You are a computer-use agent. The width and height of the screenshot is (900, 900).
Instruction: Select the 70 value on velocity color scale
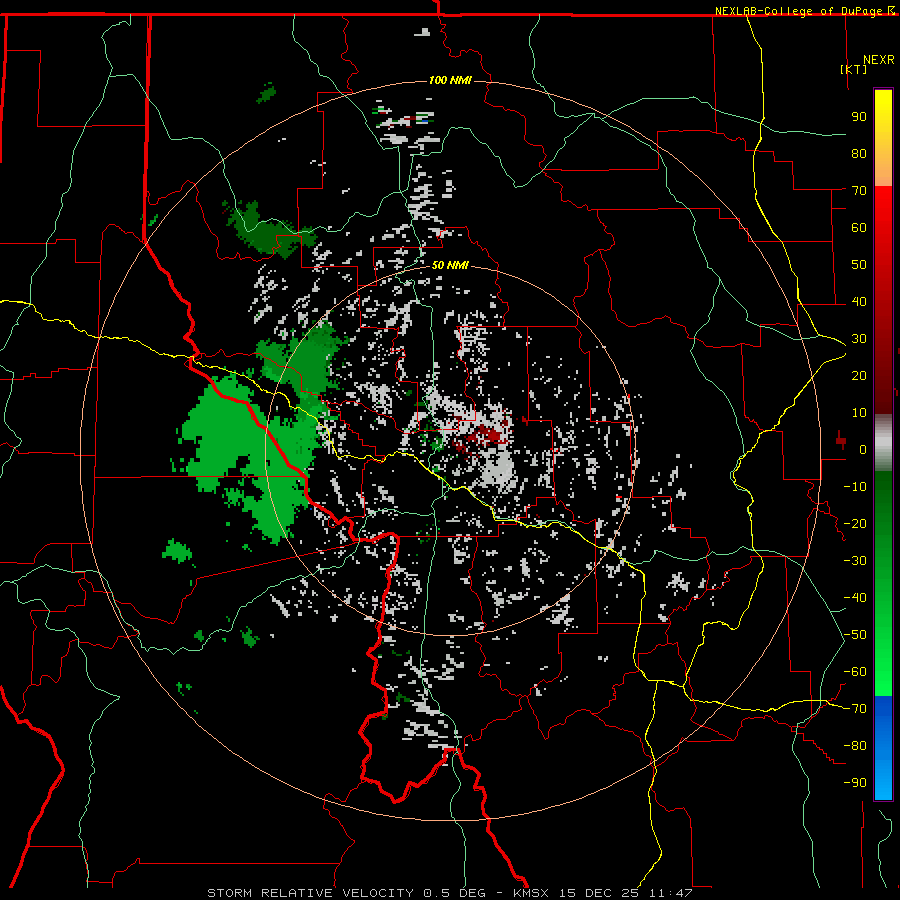(859, 191)
